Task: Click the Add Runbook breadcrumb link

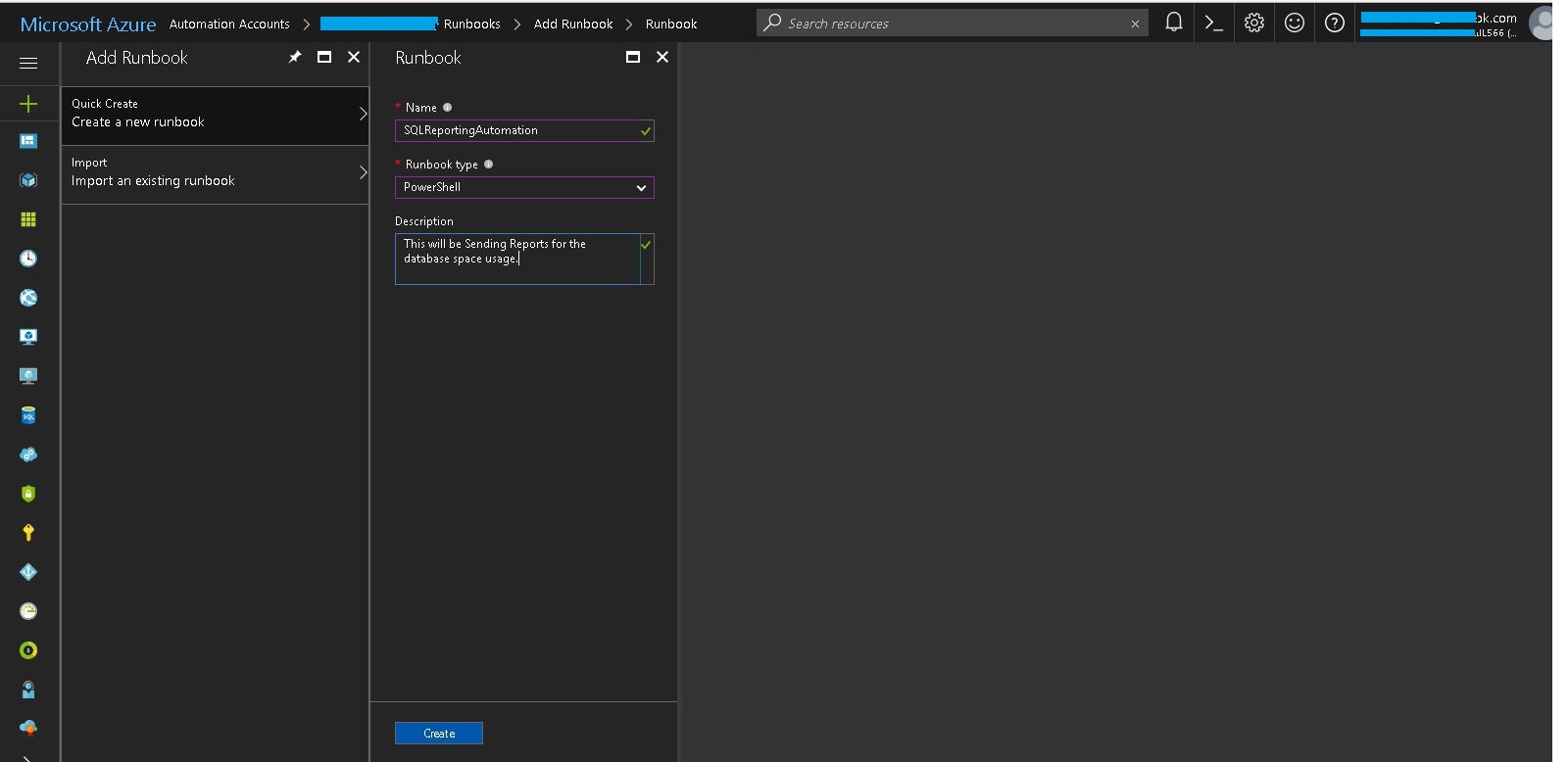Action: coord(572,24)
